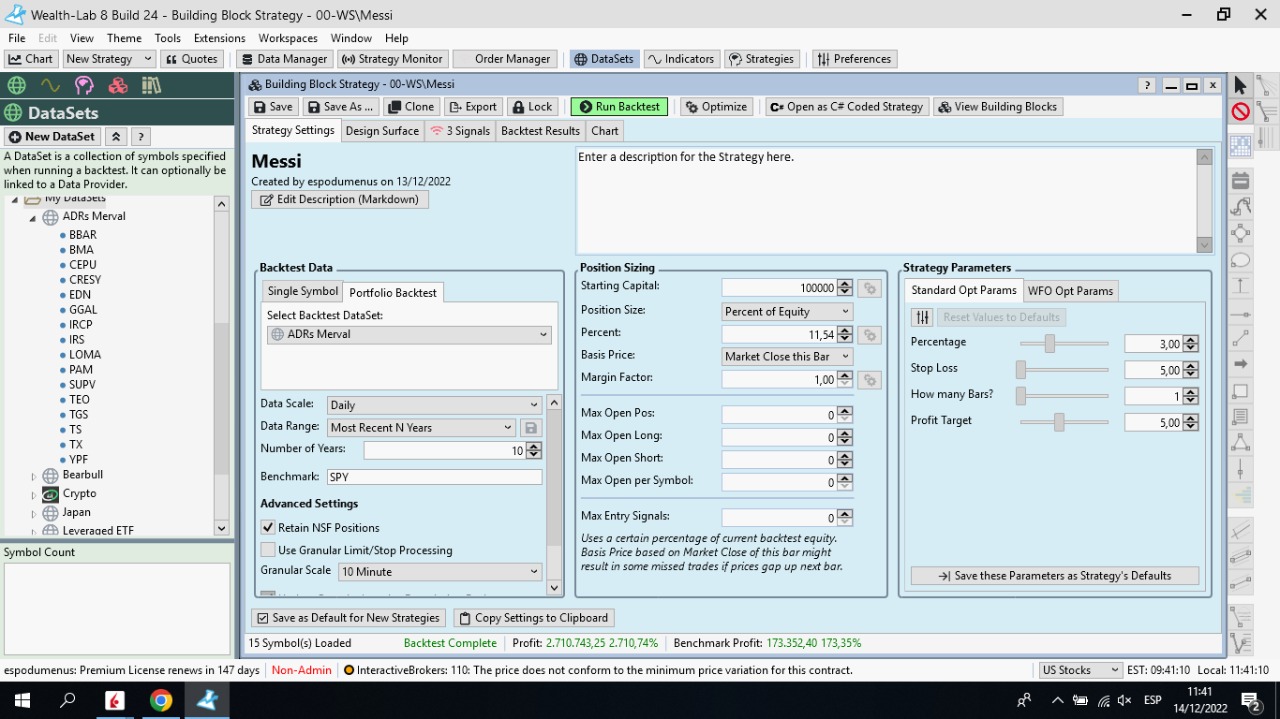Uncheck Retain NSF Positions
Viewport: 1280px width, 719px height.
[268, 528]
